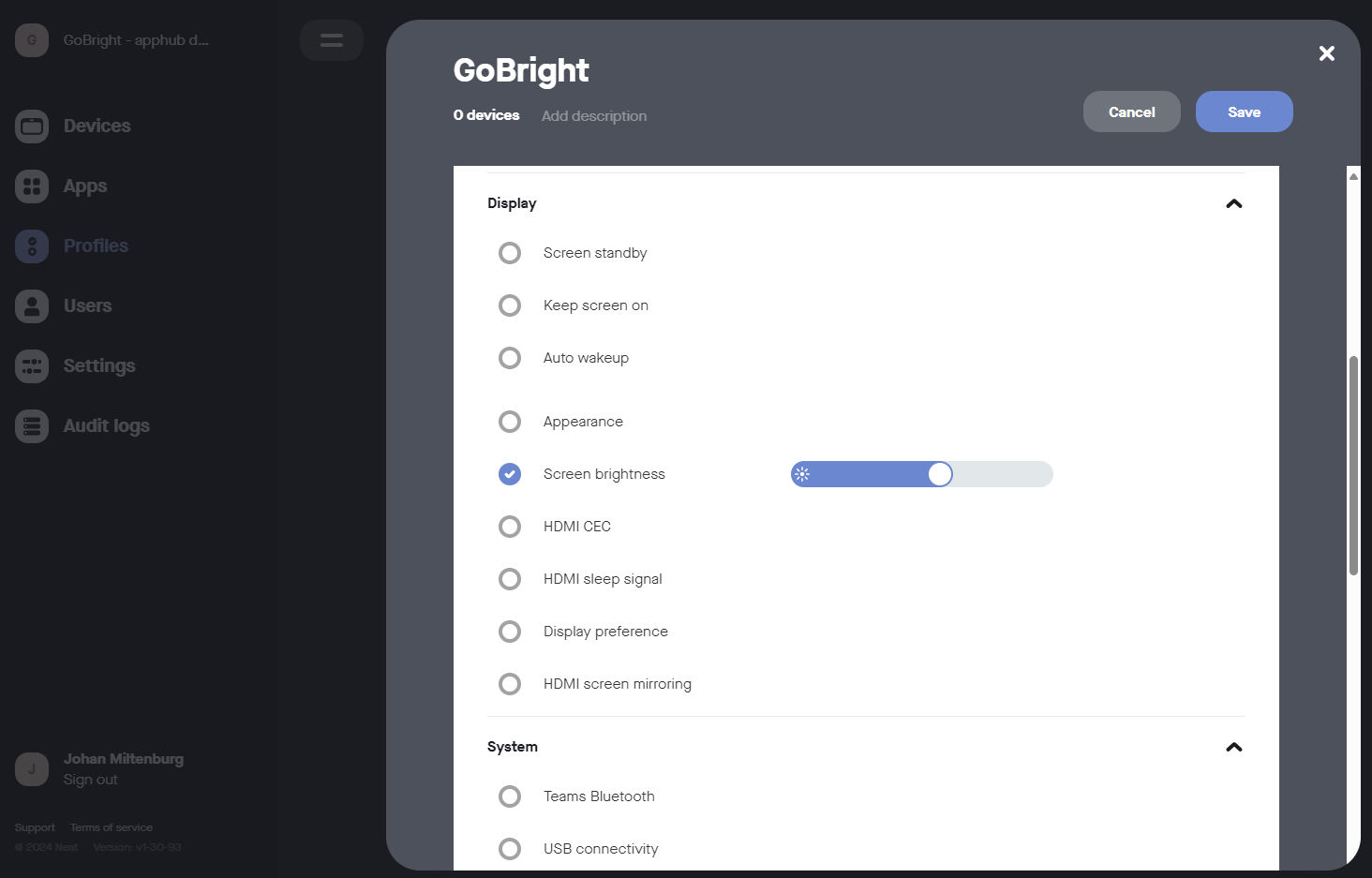
Task: Open the Users icon in sidebar
Action: click(x=32, y=306)
